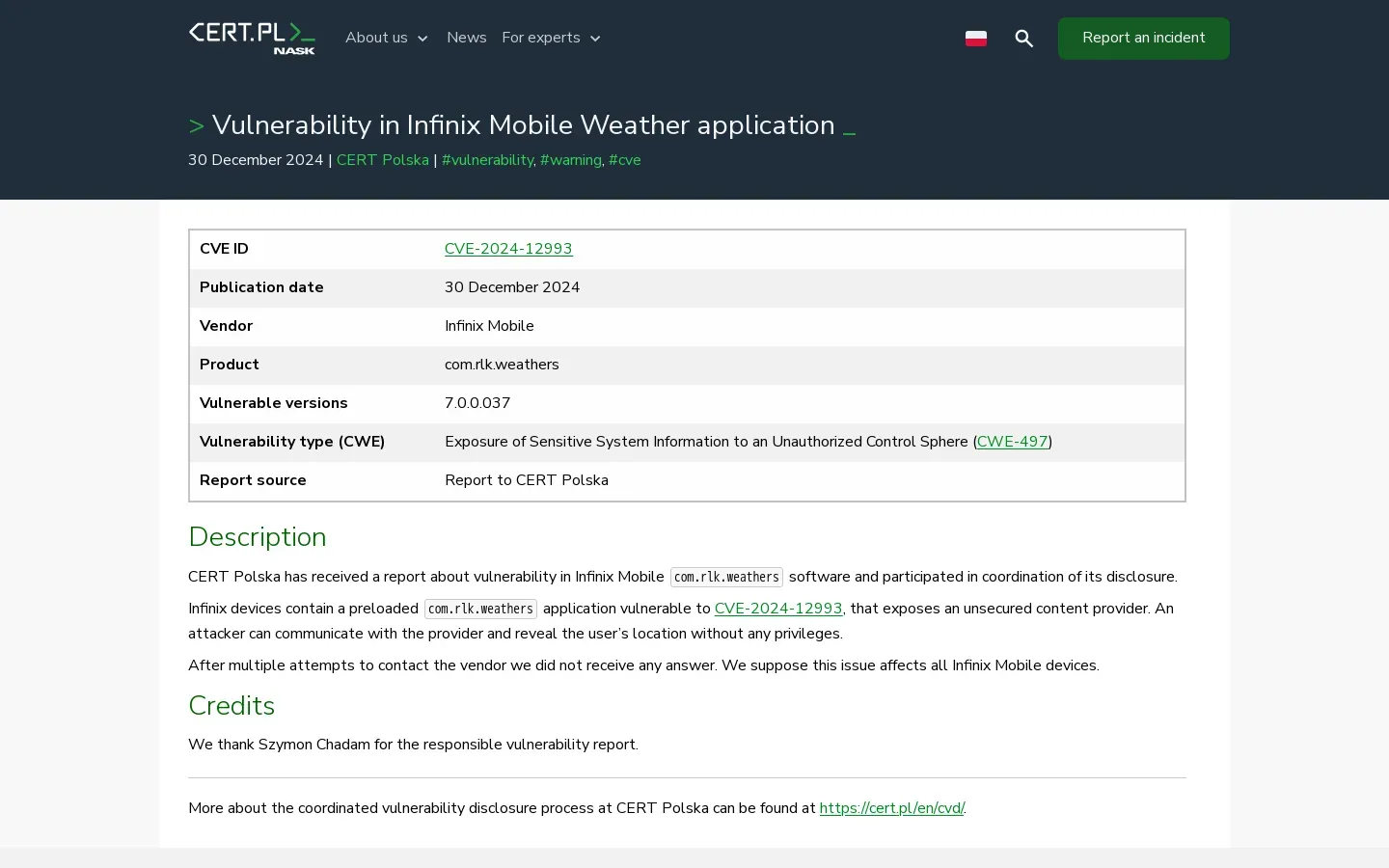Open the #cve tag
The width and height of the screenshot is (1389, 868).
[x=625, y=160]
